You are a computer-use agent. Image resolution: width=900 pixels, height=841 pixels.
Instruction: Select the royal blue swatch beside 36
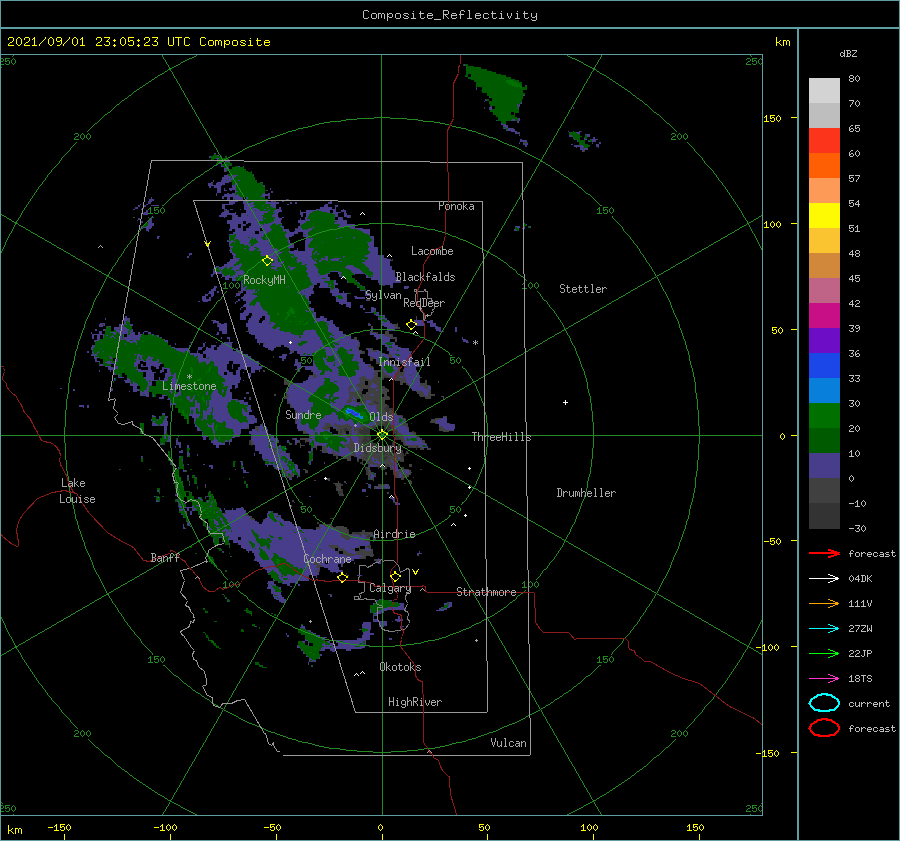[824, 365]
